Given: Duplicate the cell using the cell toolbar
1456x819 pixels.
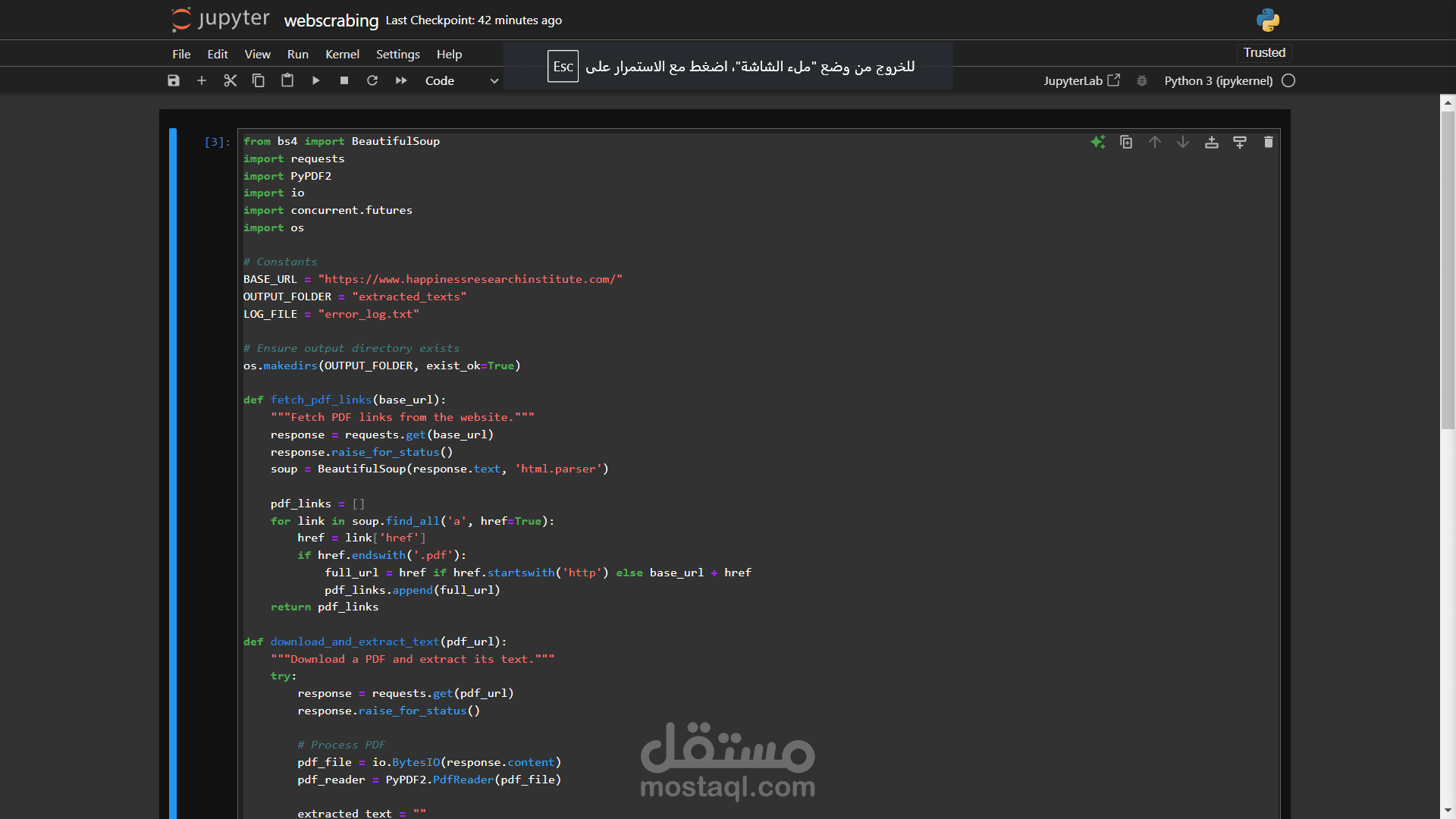Looking at the screenshot, I should point(1126,142).
